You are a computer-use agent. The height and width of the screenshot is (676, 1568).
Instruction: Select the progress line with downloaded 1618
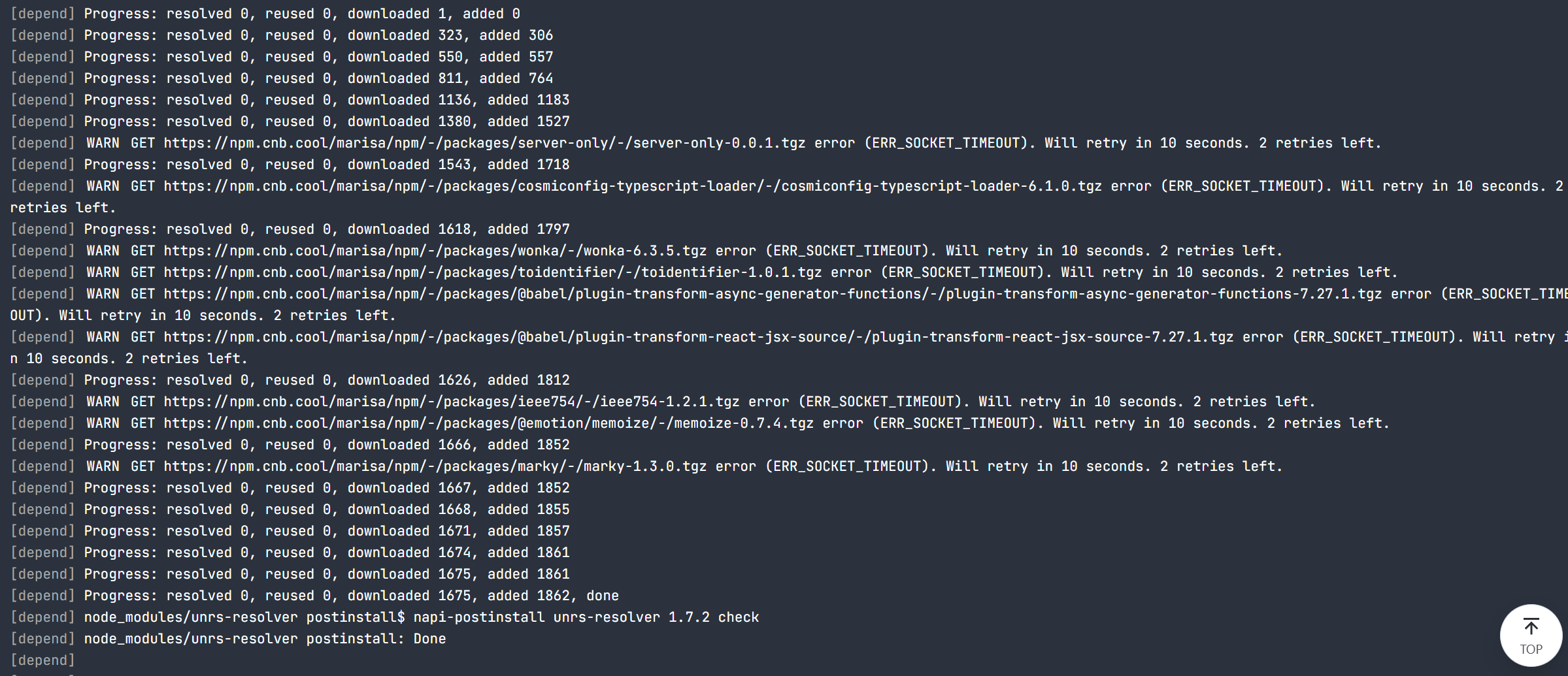click(x=326, y=229)
